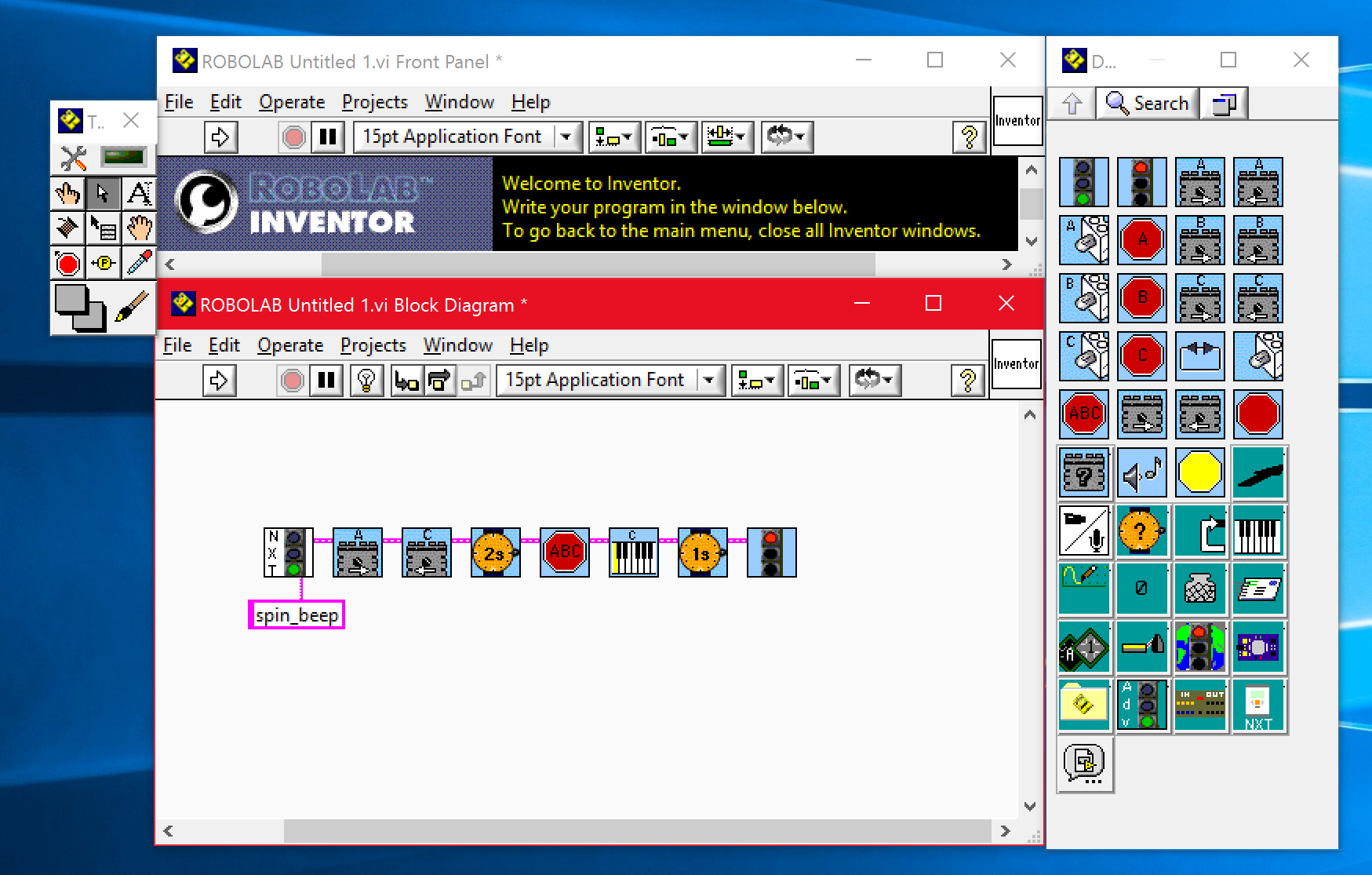1372x875 pixels.
Task: Pause execution in Front Panel toolbar
Action: point(328,137)
